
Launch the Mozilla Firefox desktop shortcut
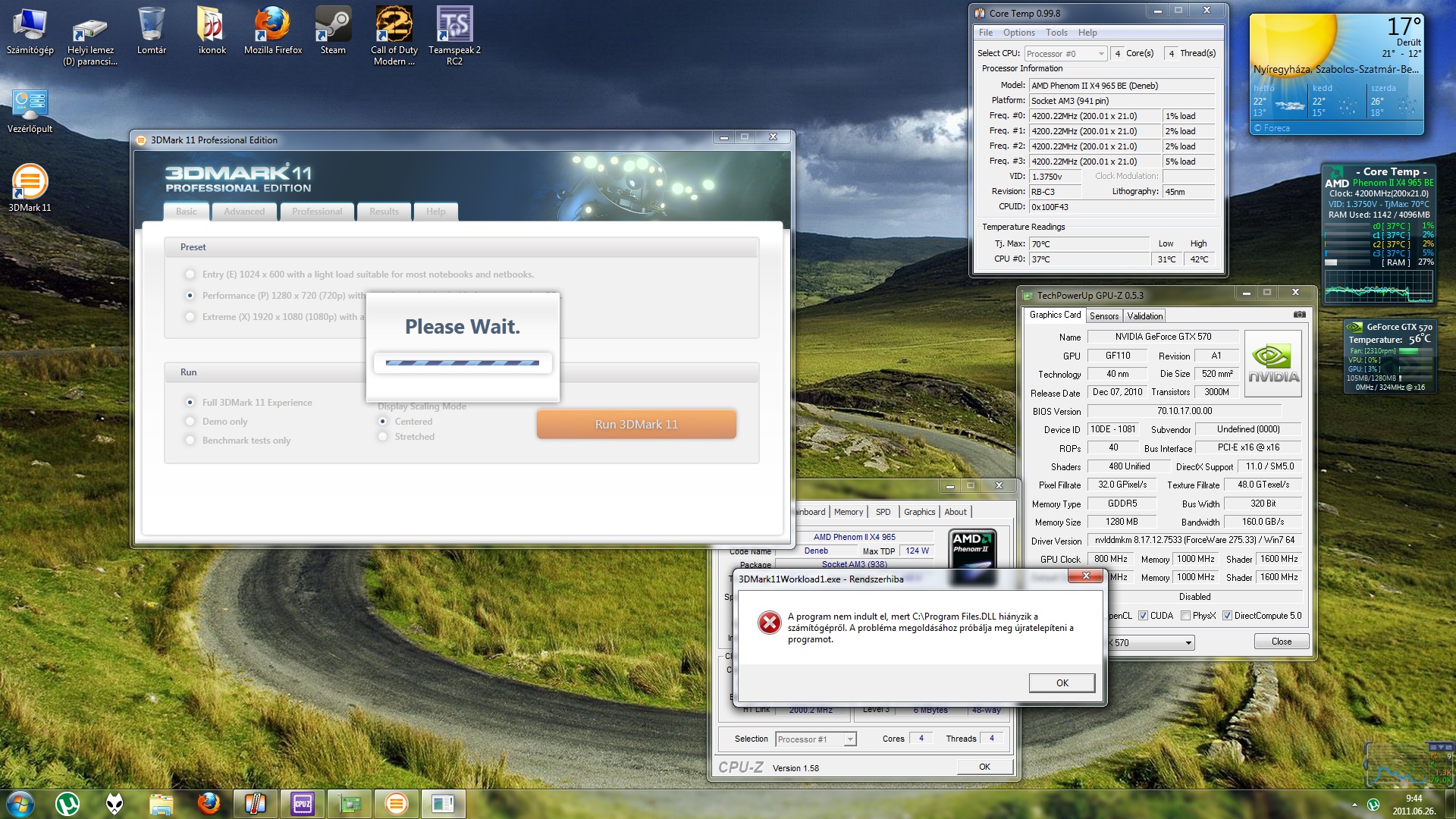tap(273, 32)
